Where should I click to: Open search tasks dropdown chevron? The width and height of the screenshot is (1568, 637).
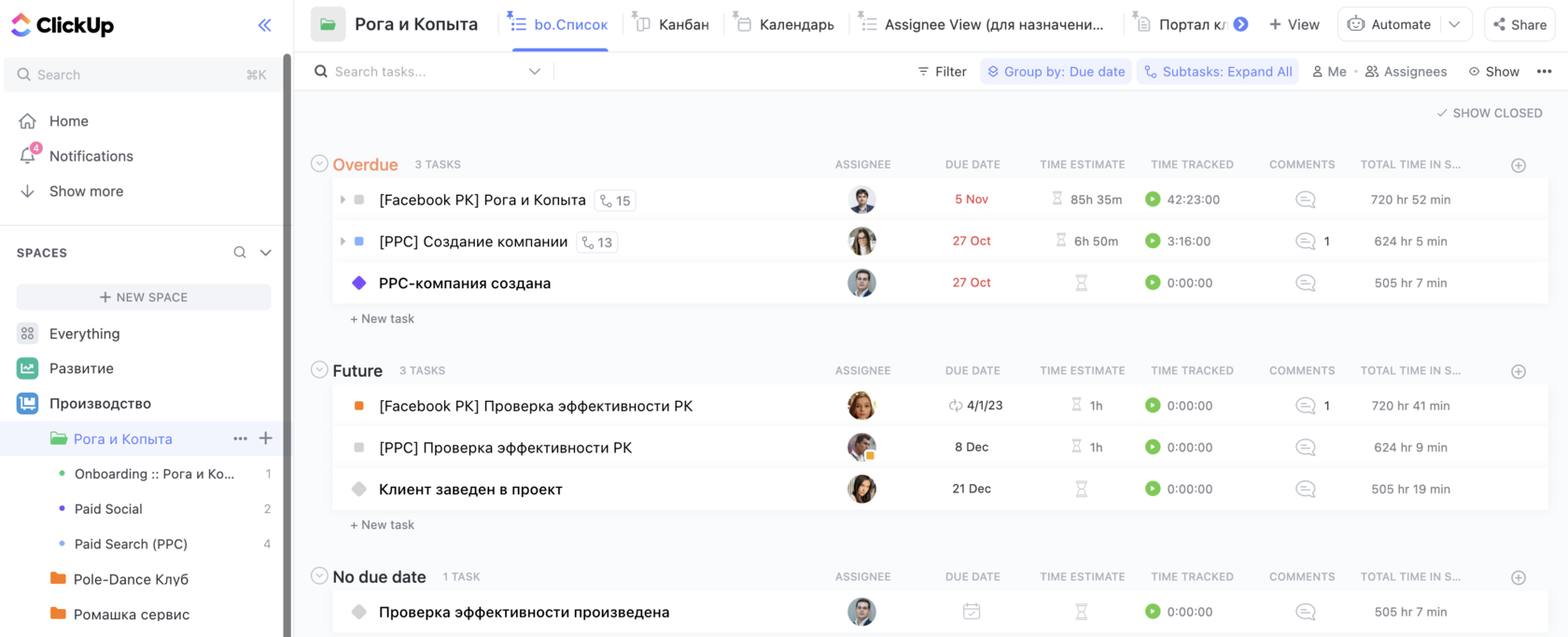(534, 72)
